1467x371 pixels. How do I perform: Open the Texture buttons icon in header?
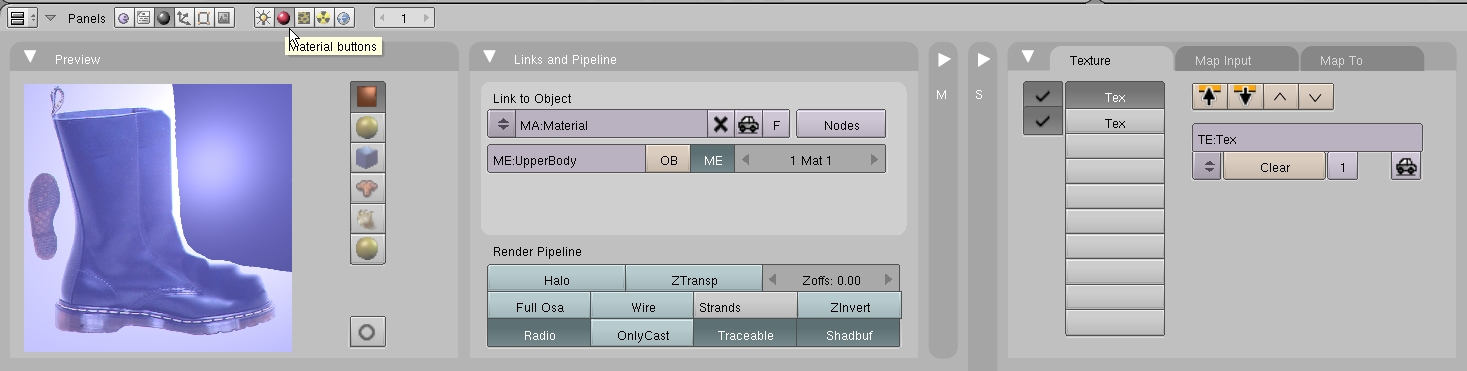click(303, 18)
